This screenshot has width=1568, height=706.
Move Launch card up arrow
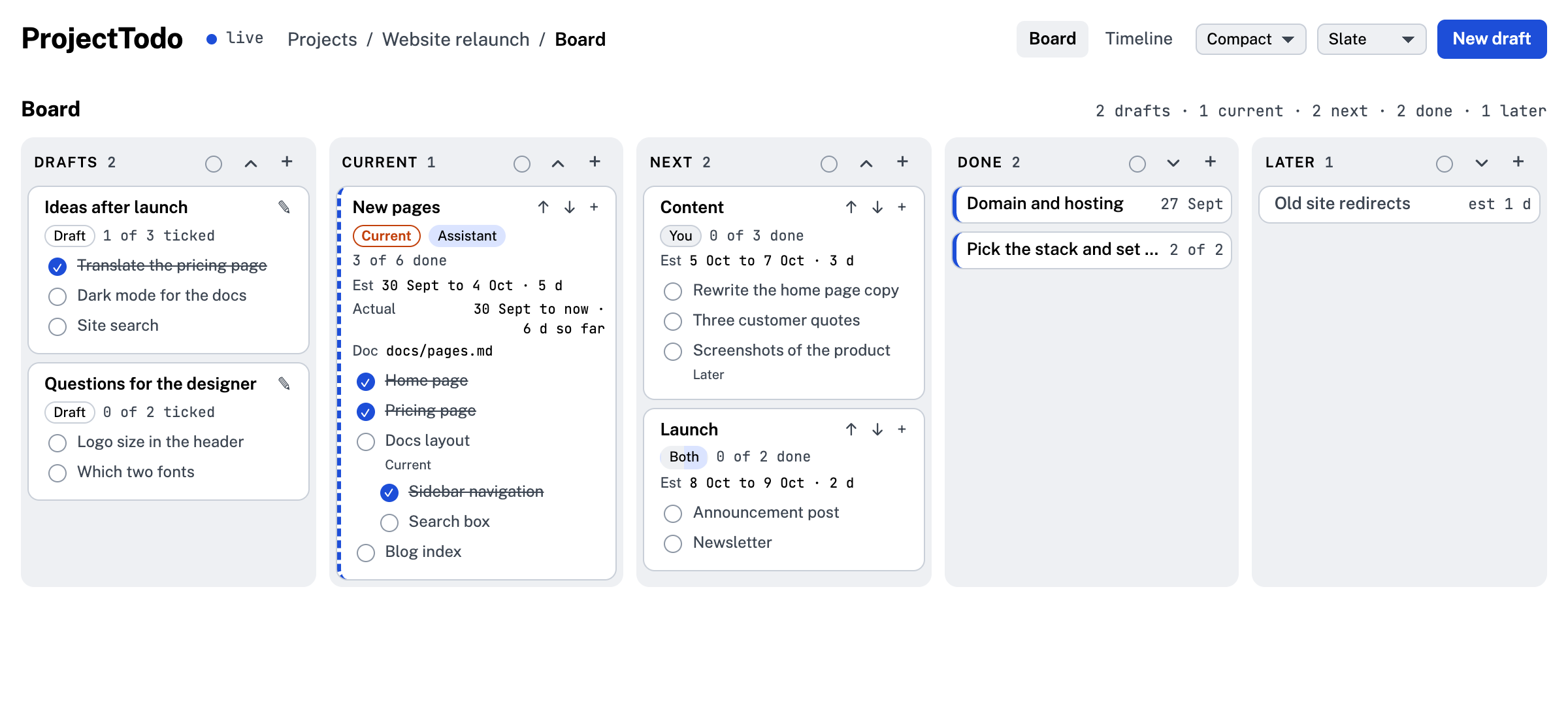point(851,429)
